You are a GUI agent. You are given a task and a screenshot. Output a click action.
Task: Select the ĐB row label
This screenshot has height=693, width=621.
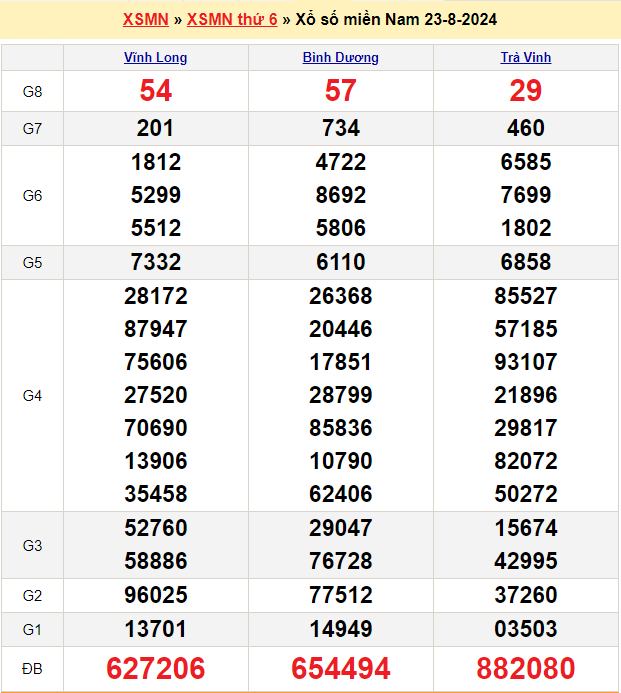(x=32, y=668)
